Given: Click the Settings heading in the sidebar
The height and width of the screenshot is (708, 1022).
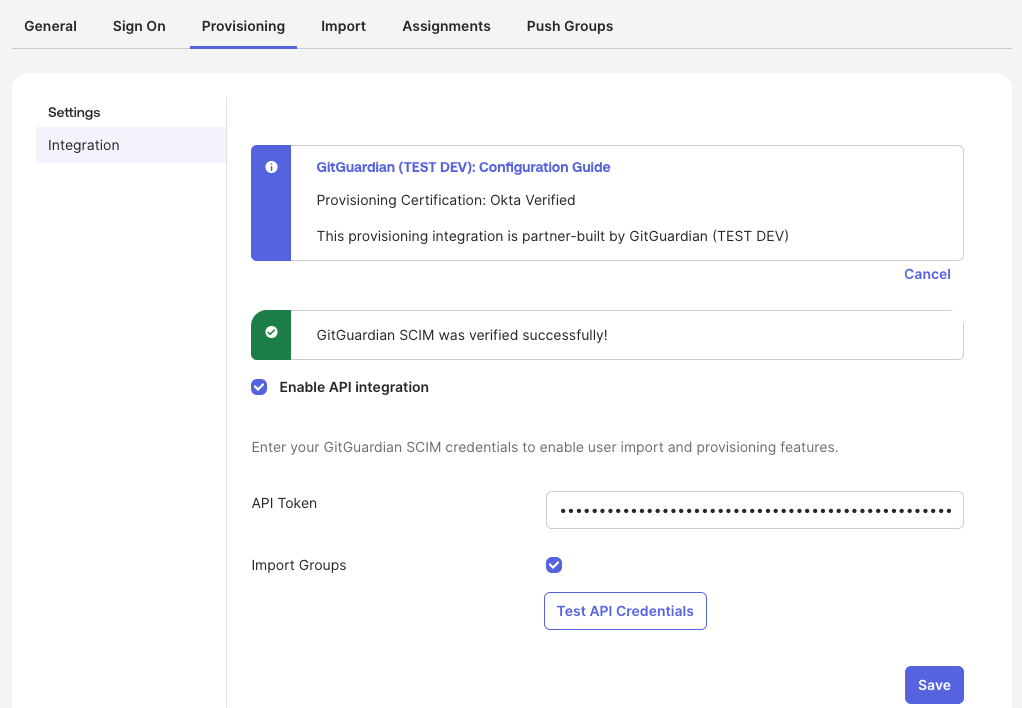Looking at the screenshot, I should click(73, 112).
